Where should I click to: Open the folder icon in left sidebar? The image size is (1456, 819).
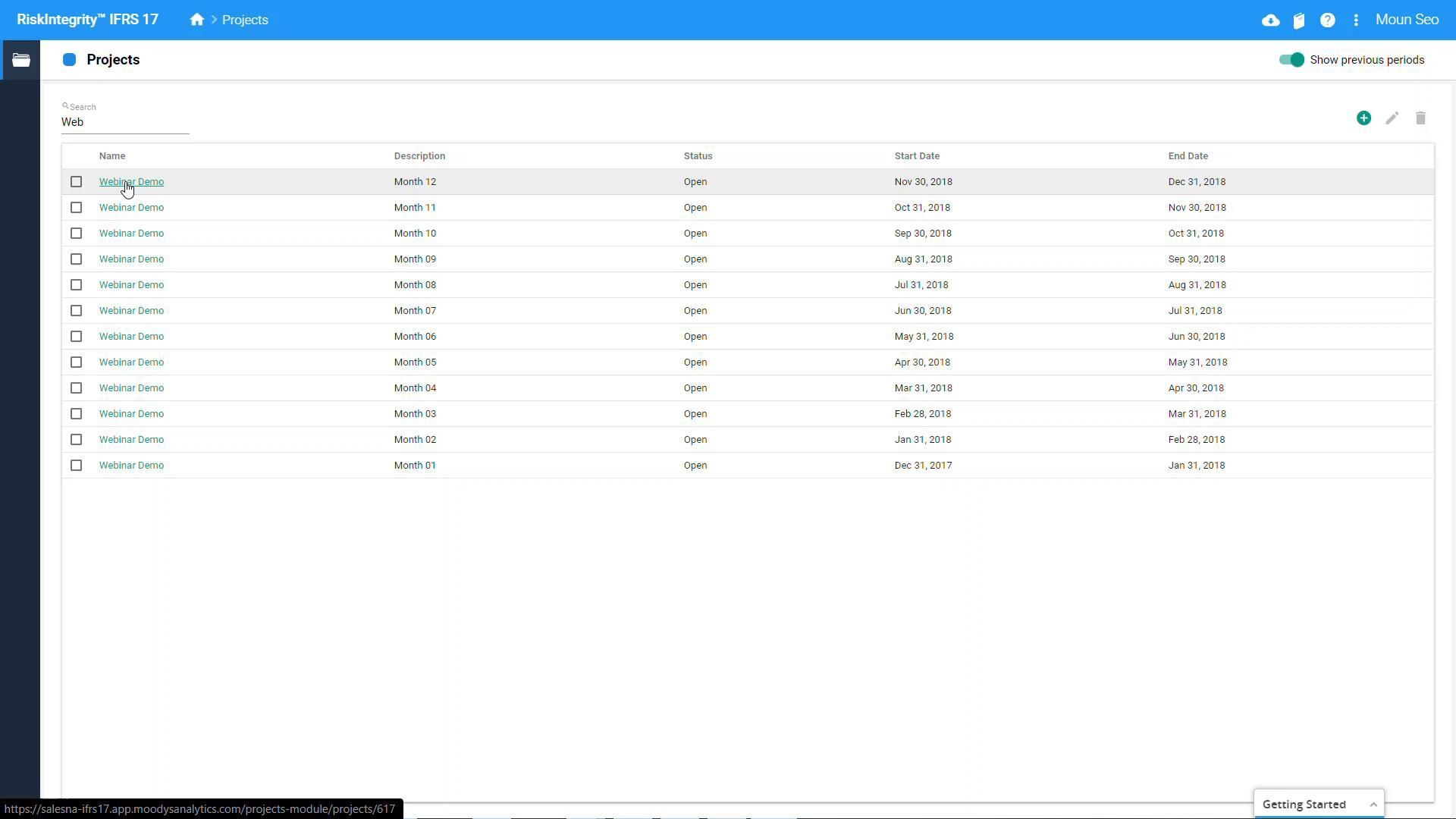point(21,60)
